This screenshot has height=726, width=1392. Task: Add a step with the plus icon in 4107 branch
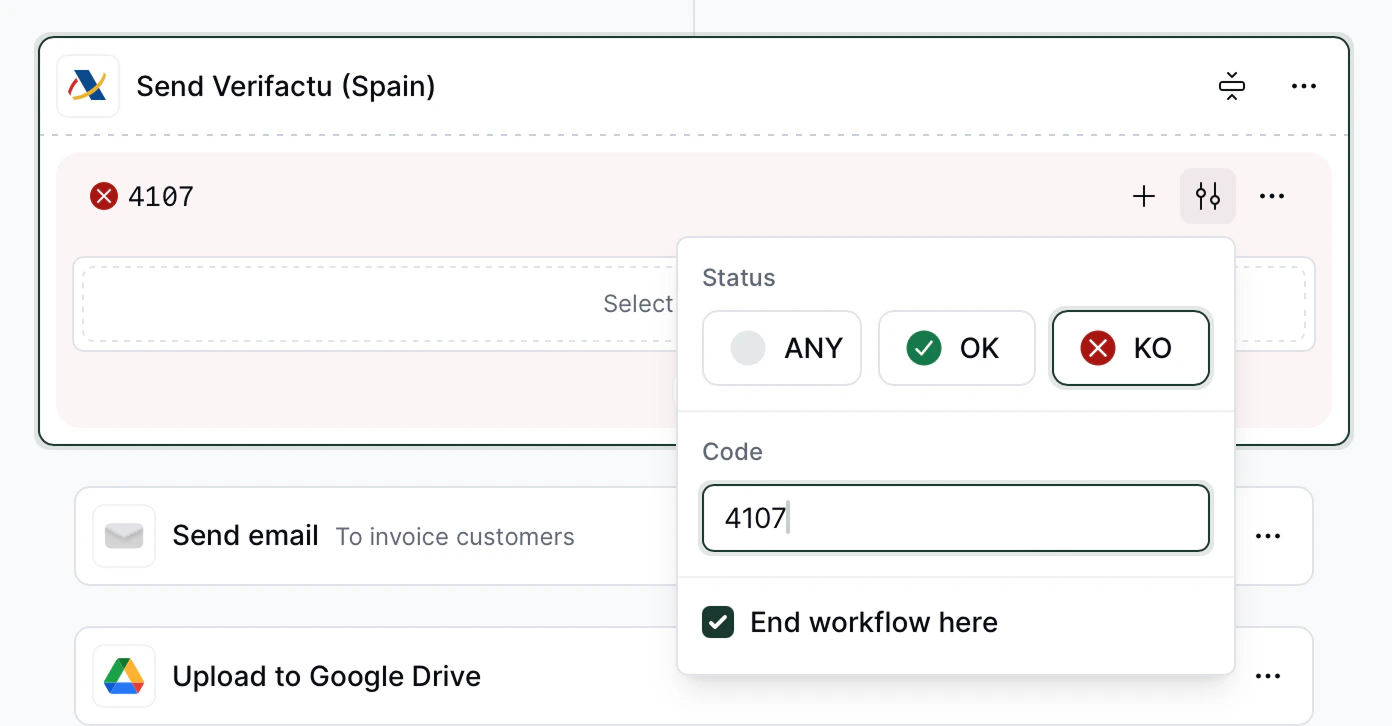(1144, 196)
